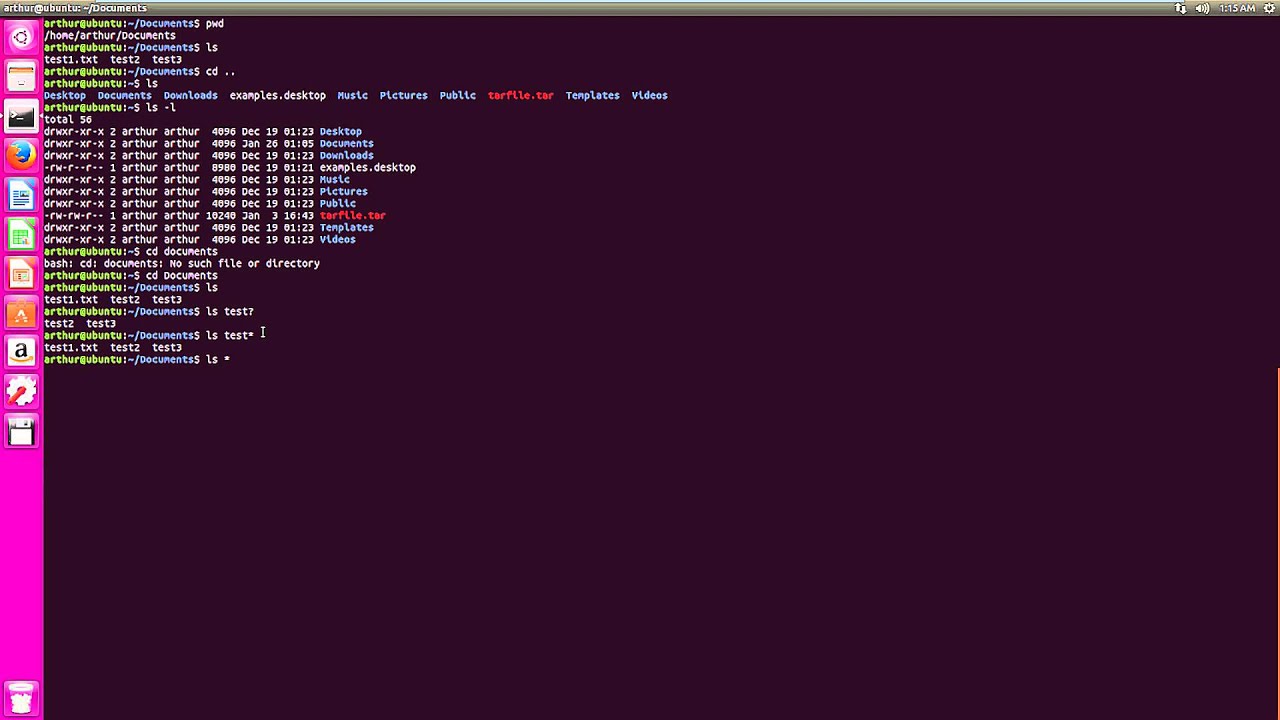The width and height of the screenshot is (1280, 720).
Task: Open LibreOffice Impress presentation icon
Action: pos(21,273)
